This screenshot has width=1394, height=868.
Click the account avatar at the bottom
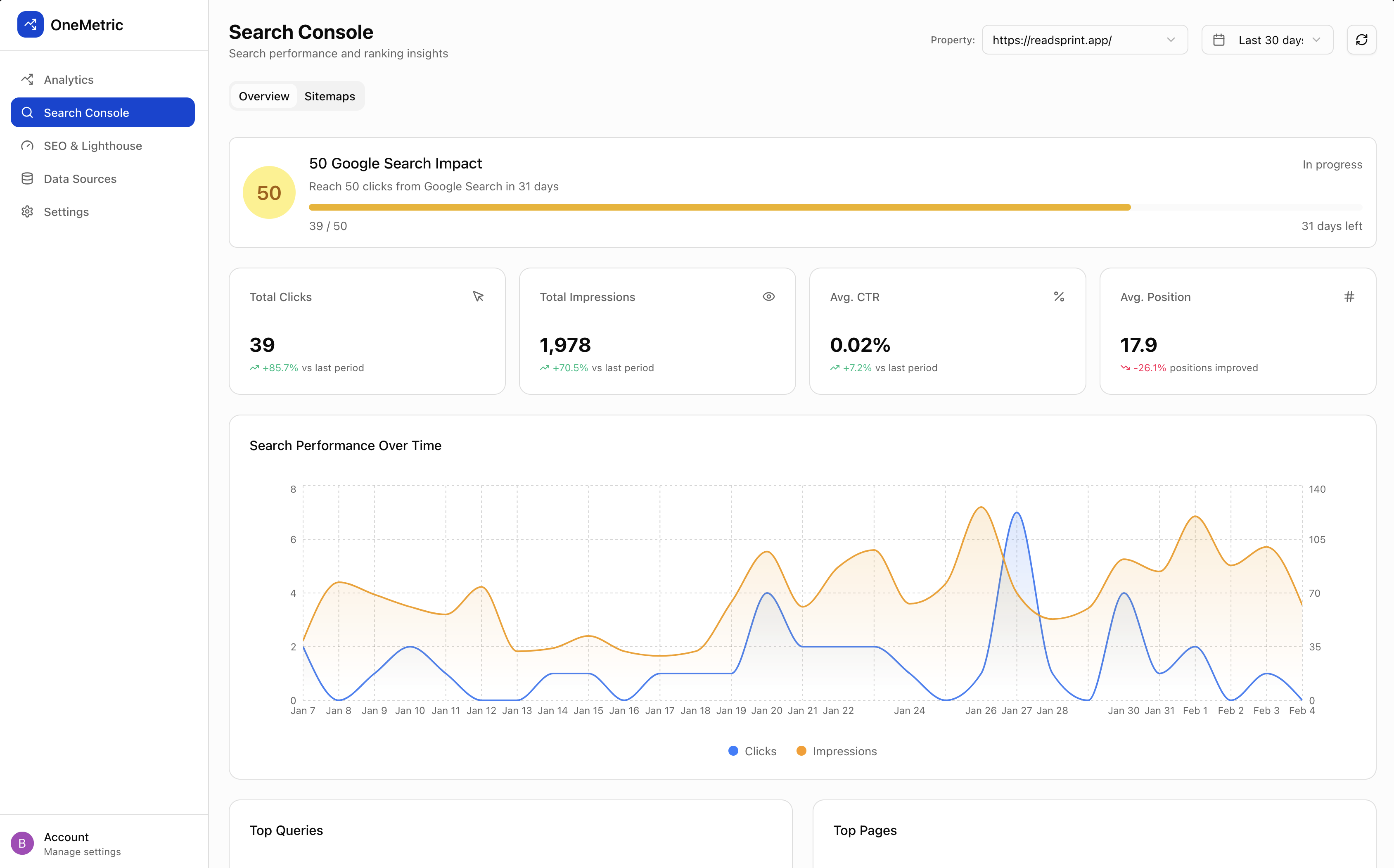point(22,843)
